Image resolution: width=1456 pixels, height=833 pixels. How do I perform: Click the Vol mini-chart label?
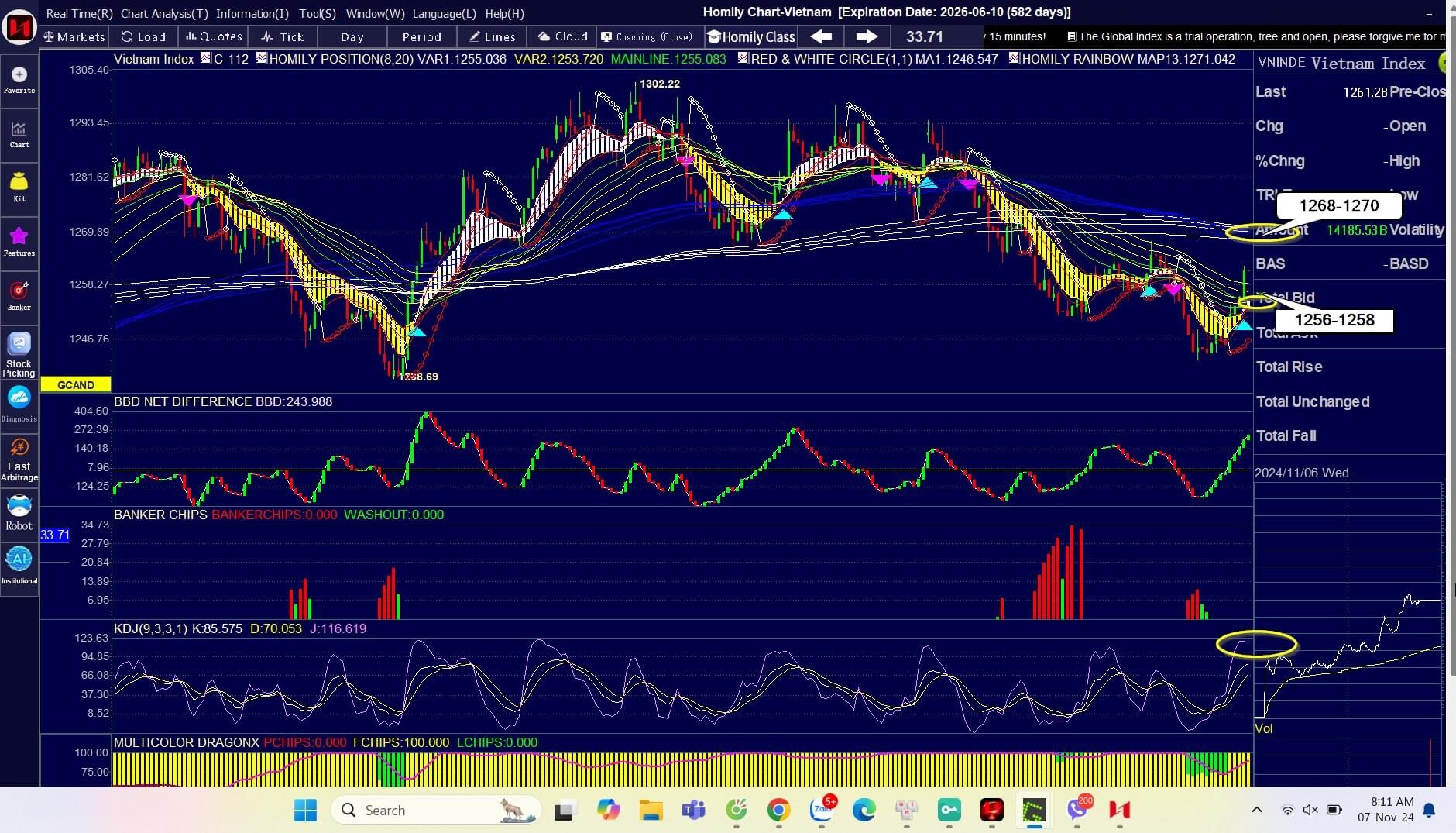click(x=1263, y=728)
